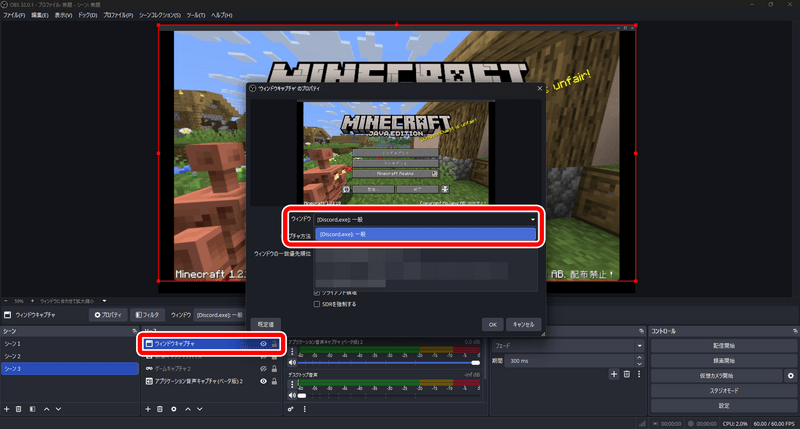The width and height of the screenshot is (800, 429).
Task: Start recording with 録画開始
Action: pyautogui.click(x=723, y=361)
